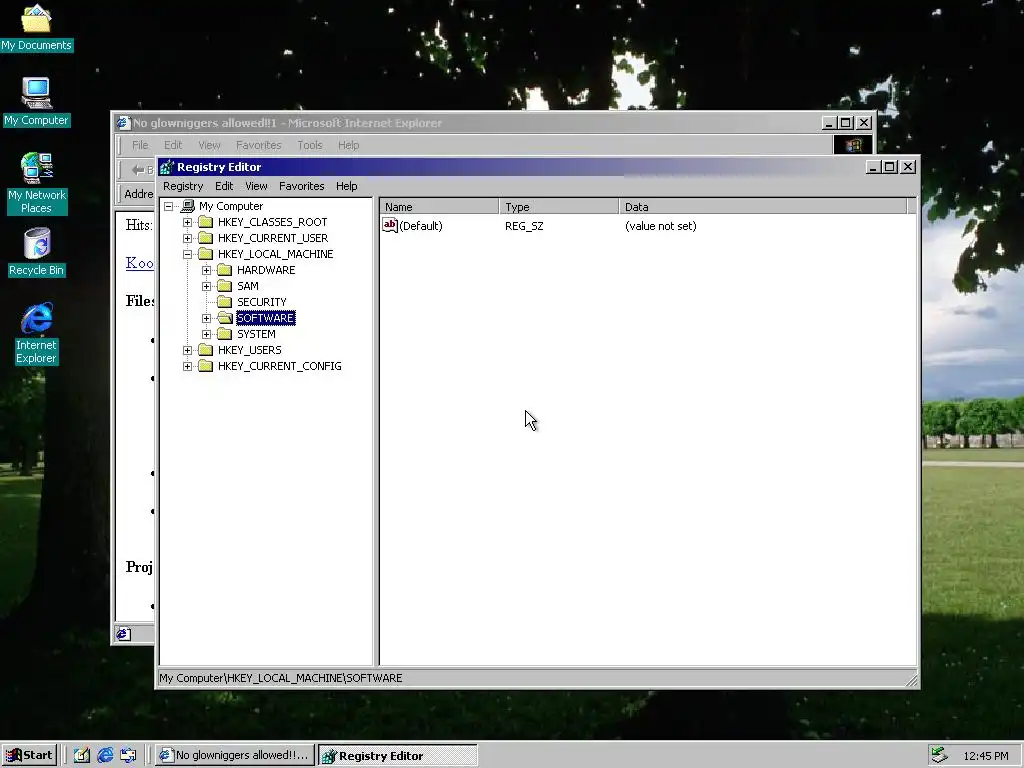Viewport: 1024px width, 768px height.
Task: Open the Registry menu
Action: point(183,186)
